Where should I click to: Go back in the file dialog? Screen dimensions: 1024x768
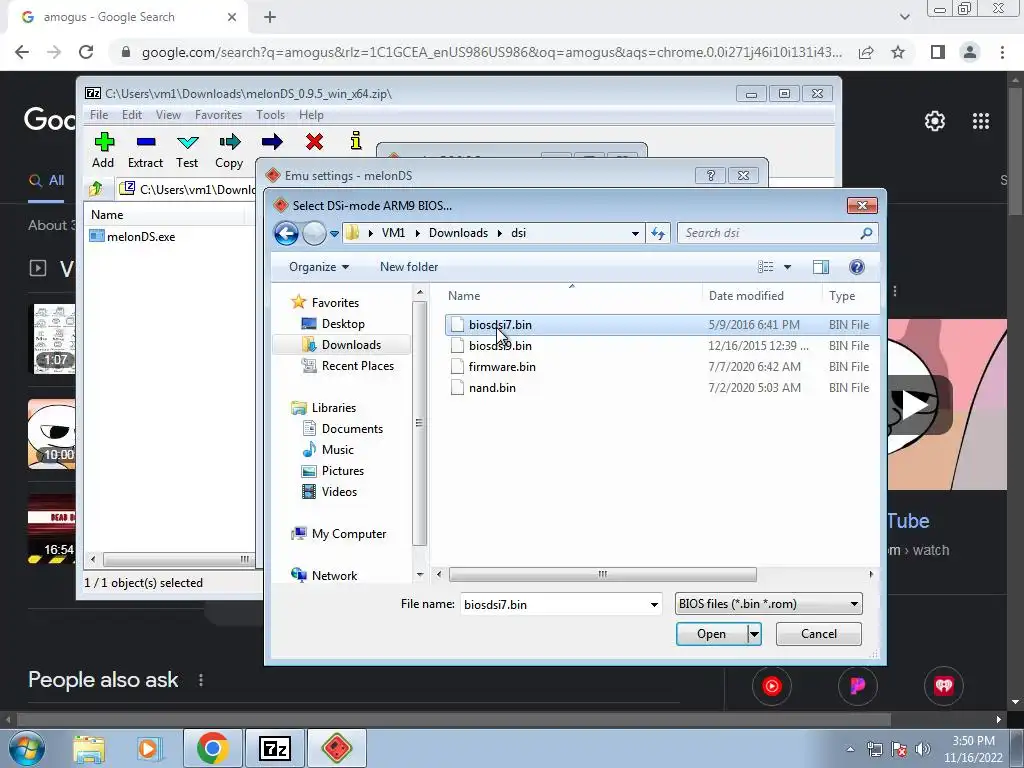(286, 233)
